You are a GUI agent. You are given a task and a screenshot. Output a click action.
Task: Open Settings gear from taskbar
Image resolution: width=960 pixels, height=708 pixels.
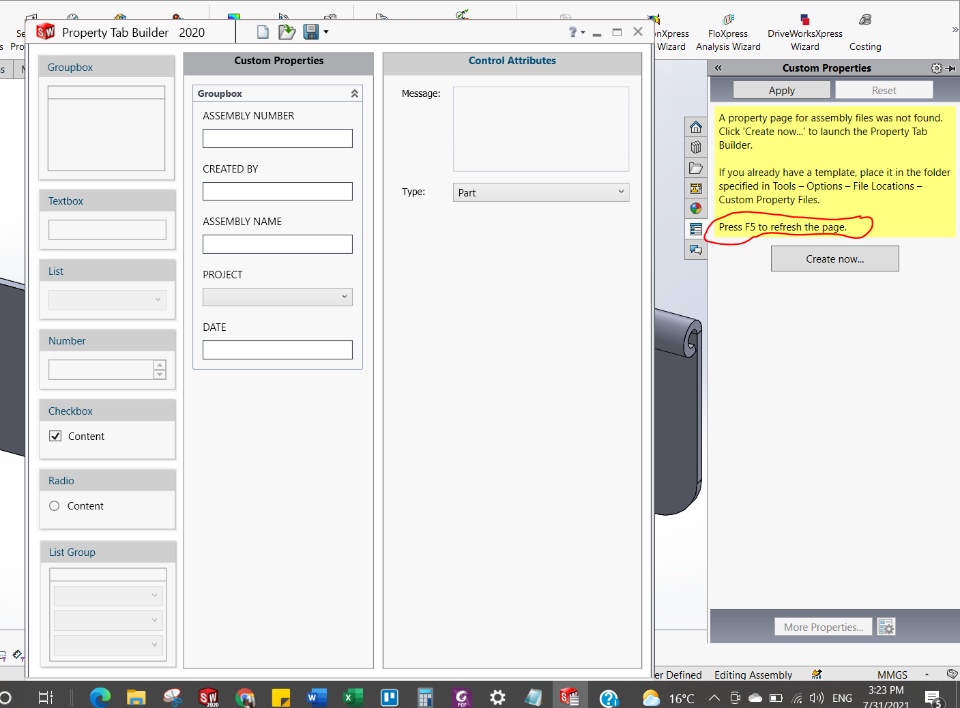[498, 697]
